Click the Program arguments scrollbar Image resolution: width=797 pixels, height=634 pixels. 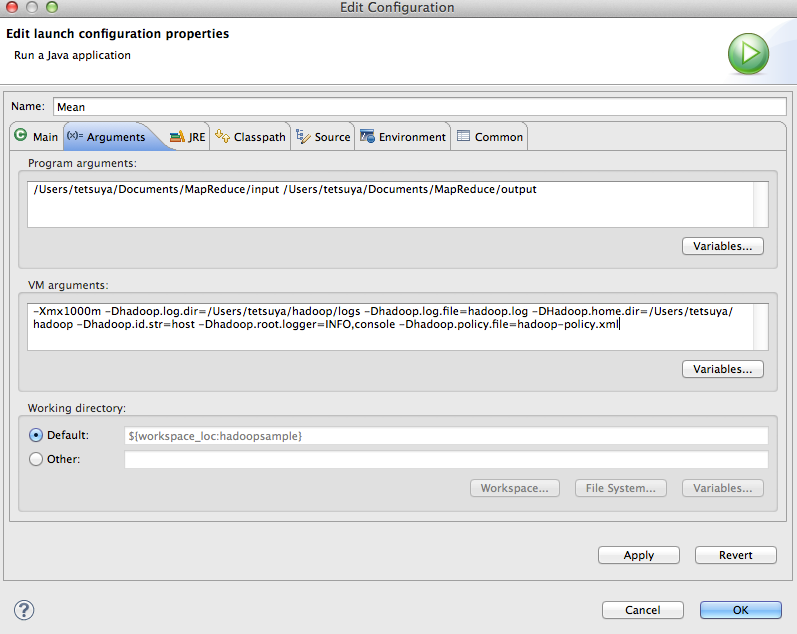(760, 204)
